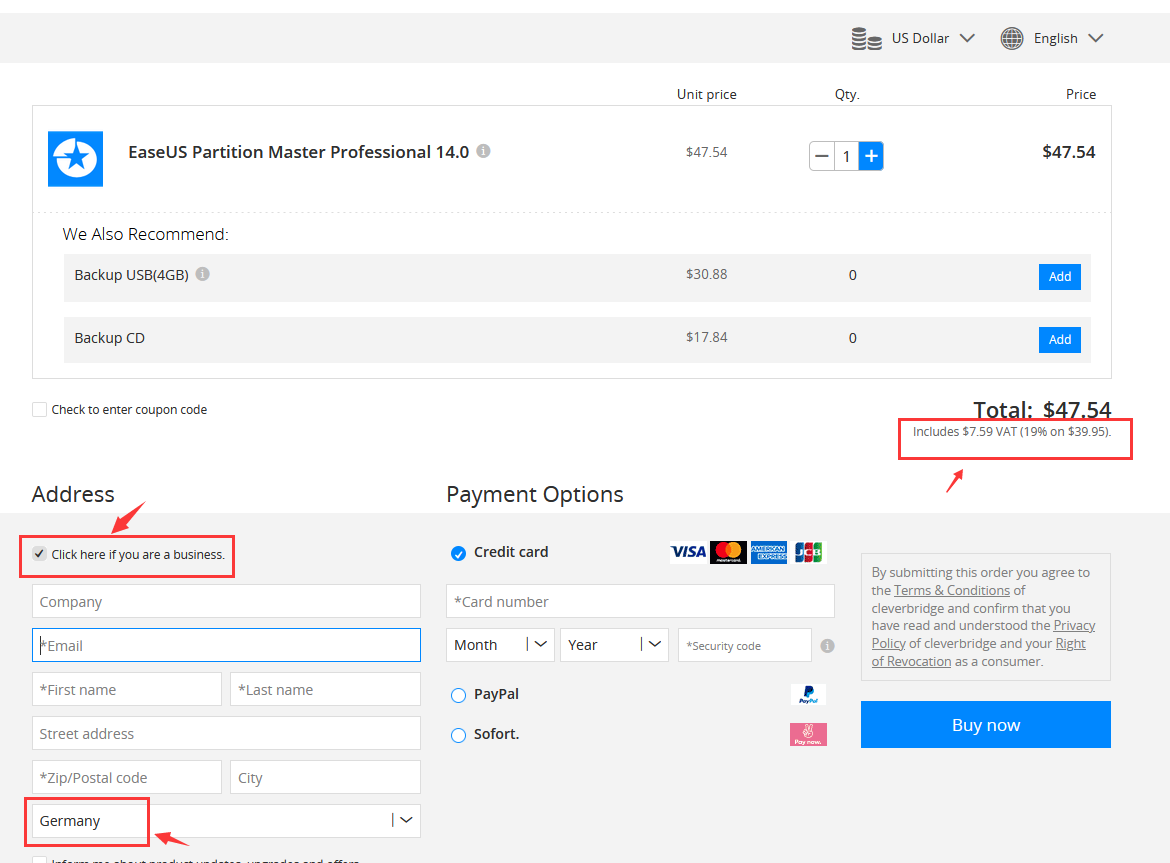Increase quantity with plus button
Viewport: 1170px width, 863px height.
click(x=871, y=156)
